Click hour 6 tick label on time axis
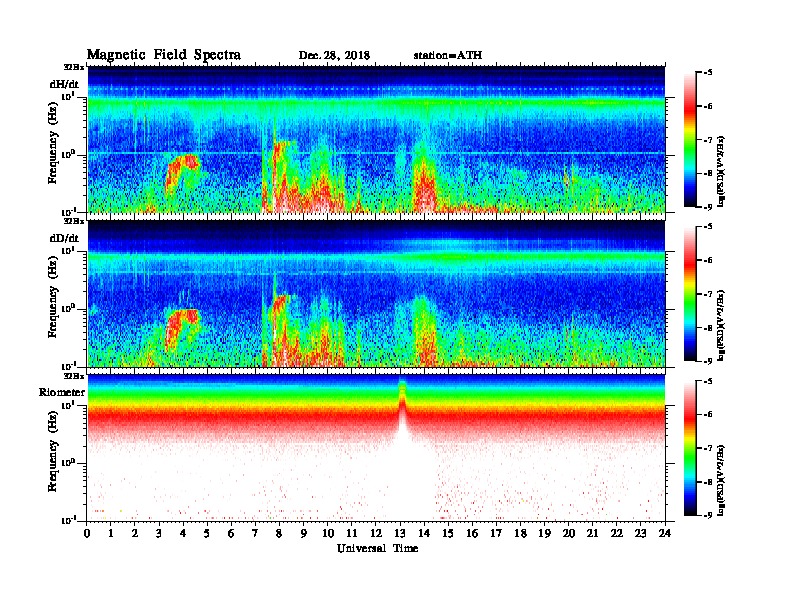The height and width of the screenshot is (612, 792). coord(231,534)
